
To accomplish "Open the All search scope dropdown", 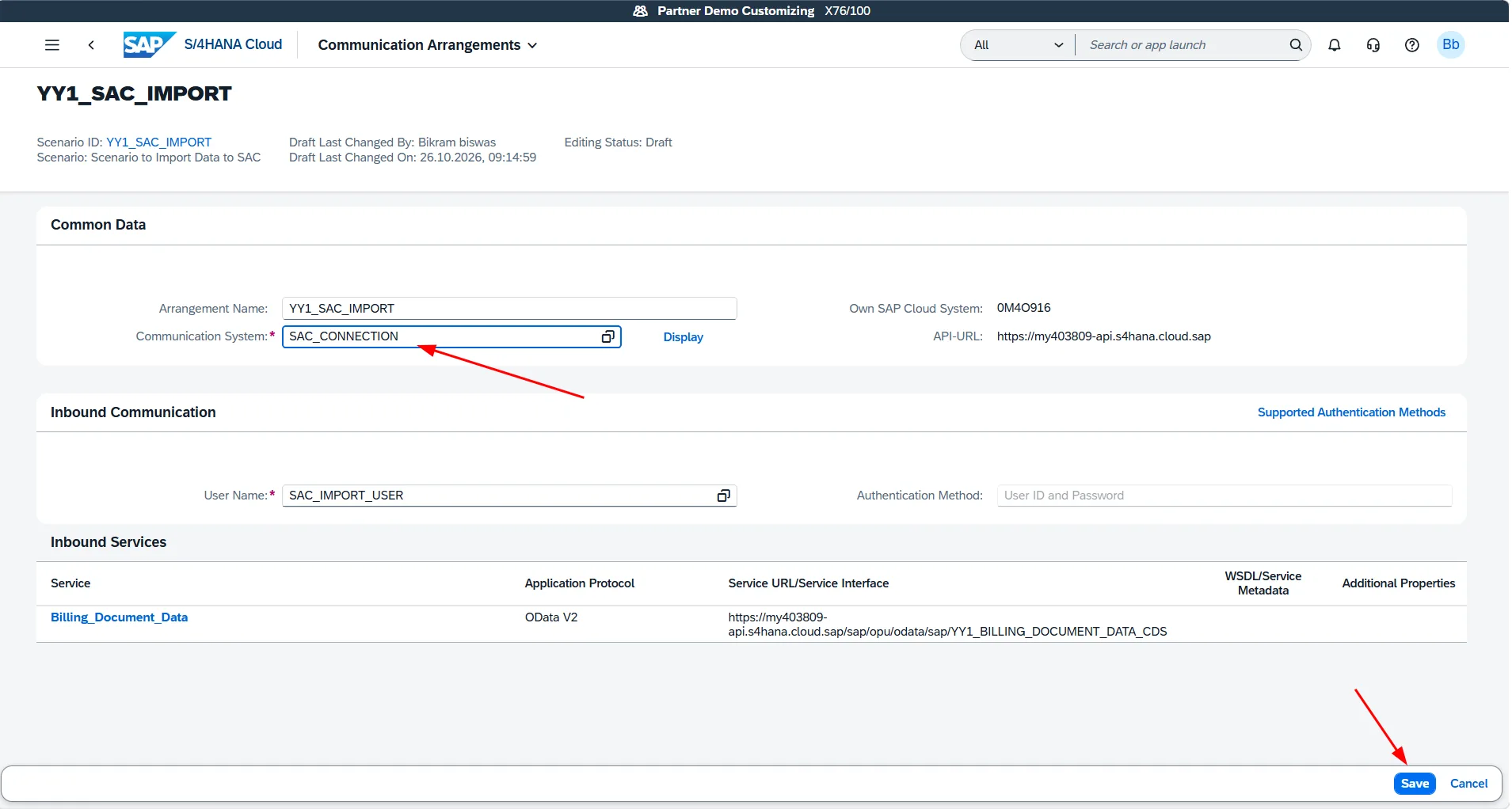I will click(x=1018, y=45).
